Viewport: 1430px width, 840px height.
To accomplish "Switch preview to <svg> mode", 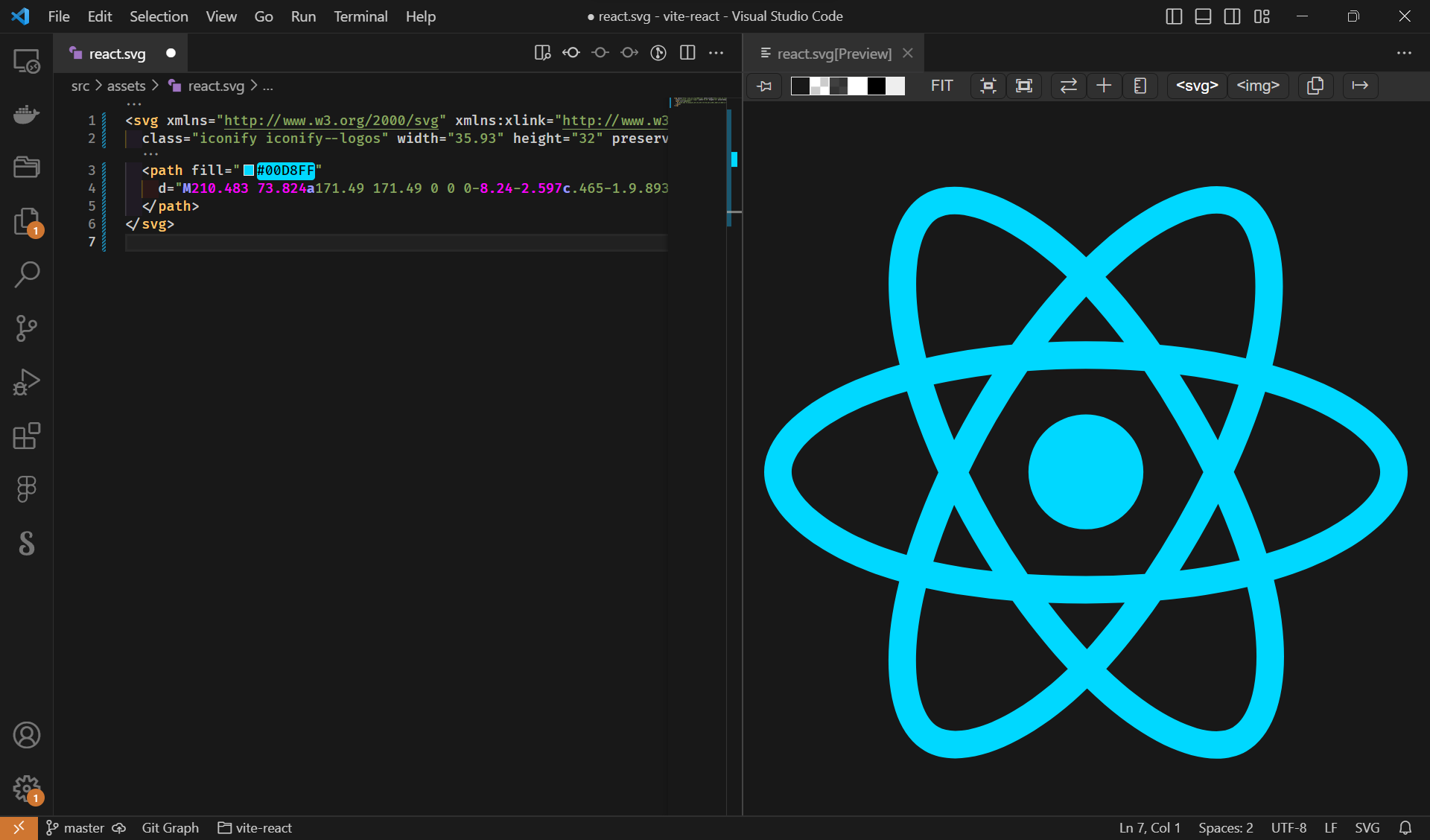I will coord(1197,86).
